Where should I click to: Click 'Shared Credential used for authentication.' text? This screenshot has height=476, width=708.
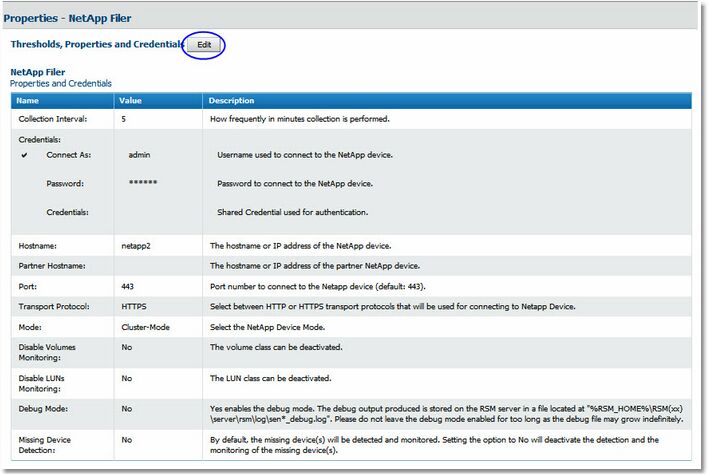click(x=293, y=212)
